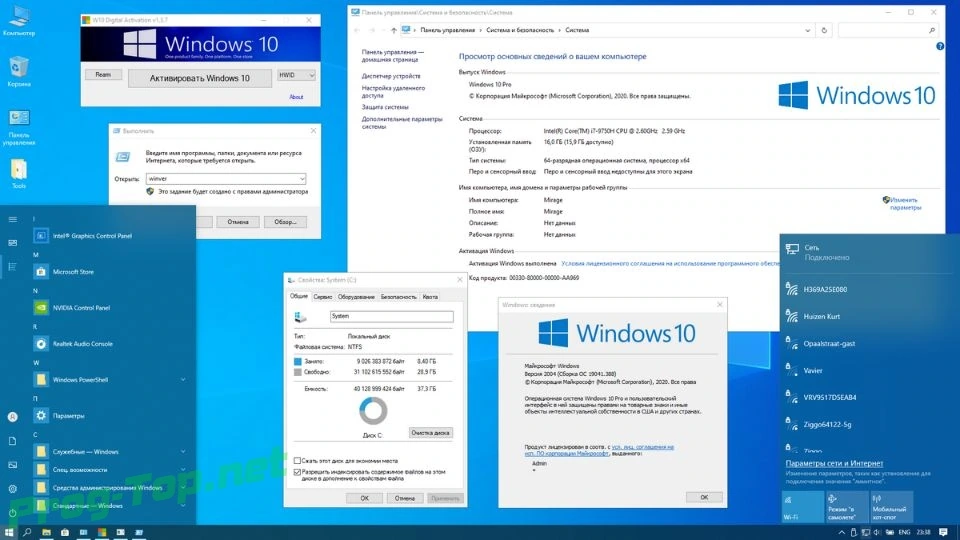Expand the Служебные — Windows folder
The width and height of the screenshot is (960, 540).
point(183,452)
